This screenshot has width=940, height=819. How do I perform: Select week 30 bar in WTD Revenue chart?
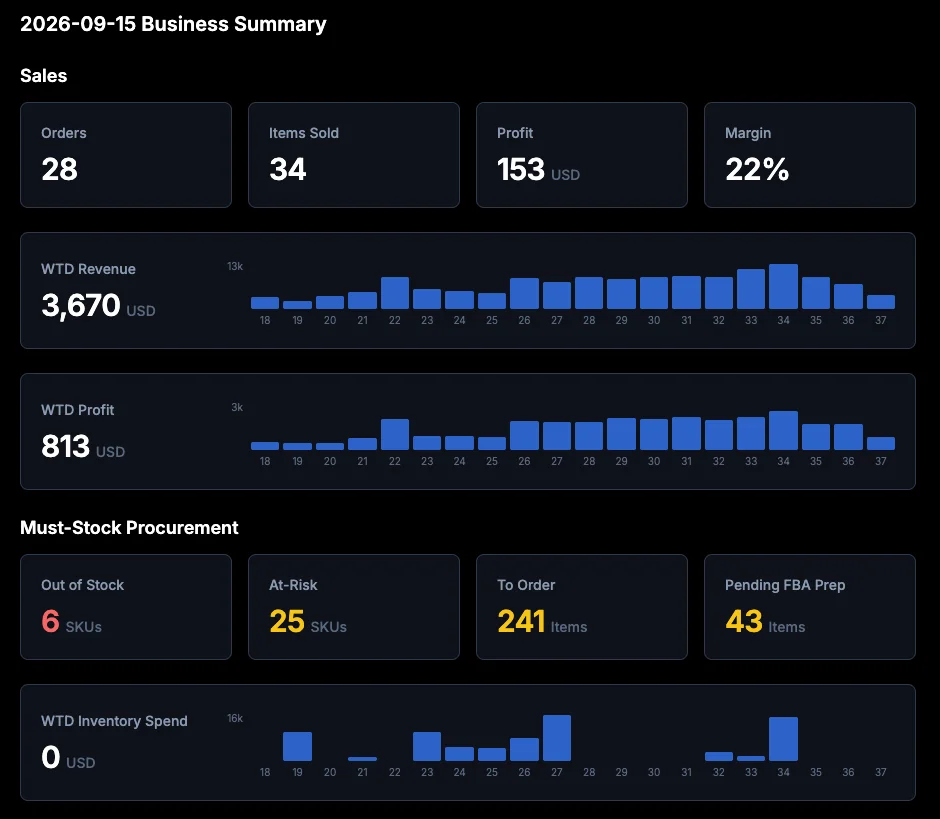tap(653, 293)
